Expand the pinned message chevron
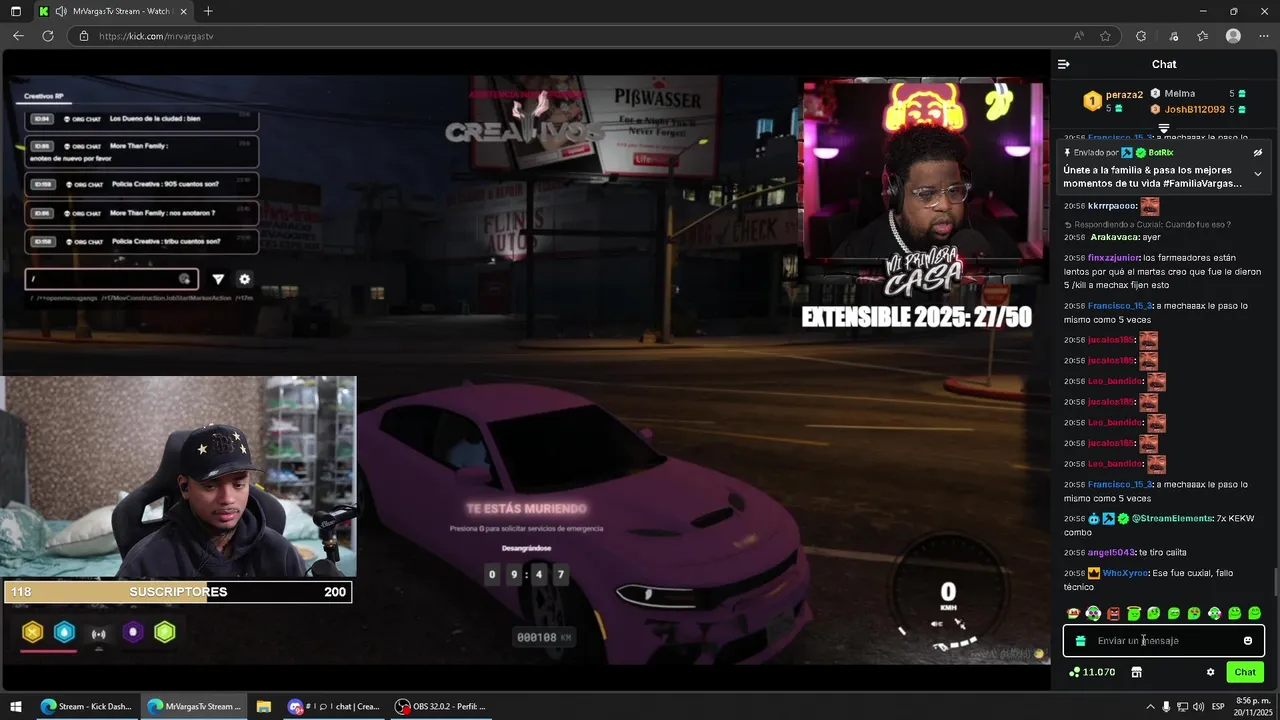1280x720 pixels. pos(1257,174)
